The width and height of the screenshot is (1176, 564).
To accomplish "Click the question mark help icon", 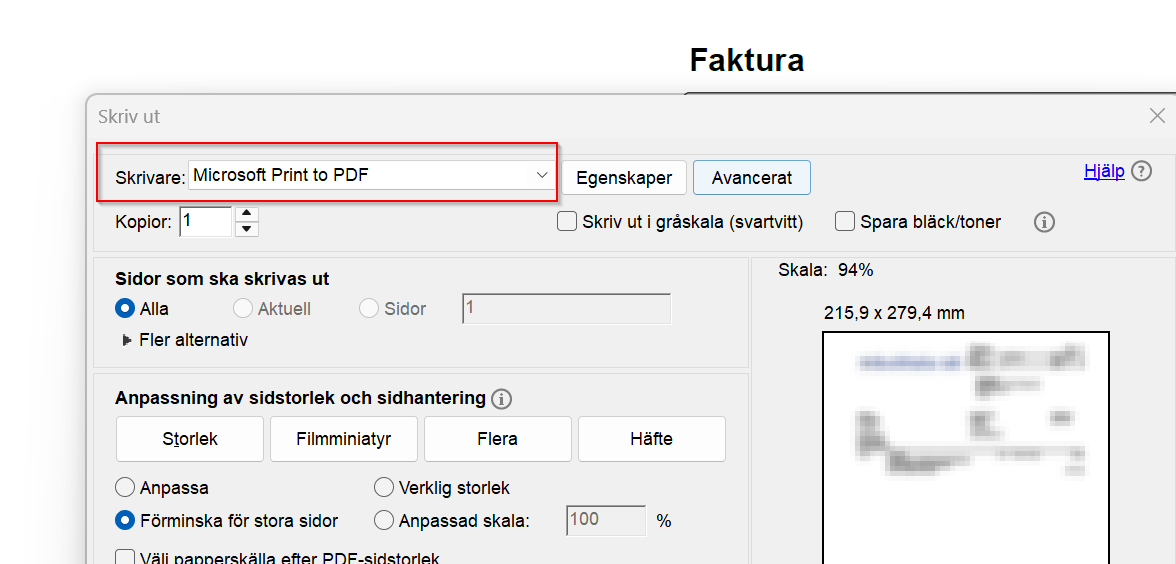I will click(1141, 171).
